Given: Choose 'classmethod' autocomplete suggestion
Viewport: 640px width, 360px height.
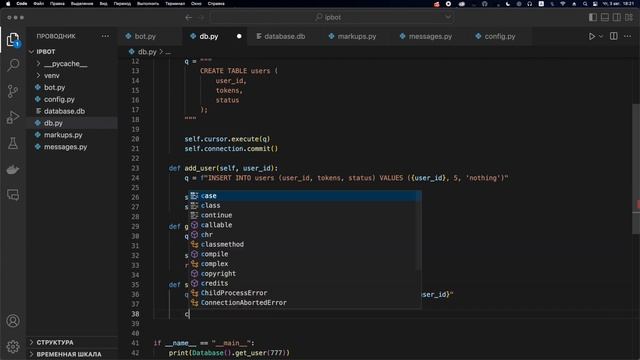Looking at the screenshot, I should (x=304, y=244).
